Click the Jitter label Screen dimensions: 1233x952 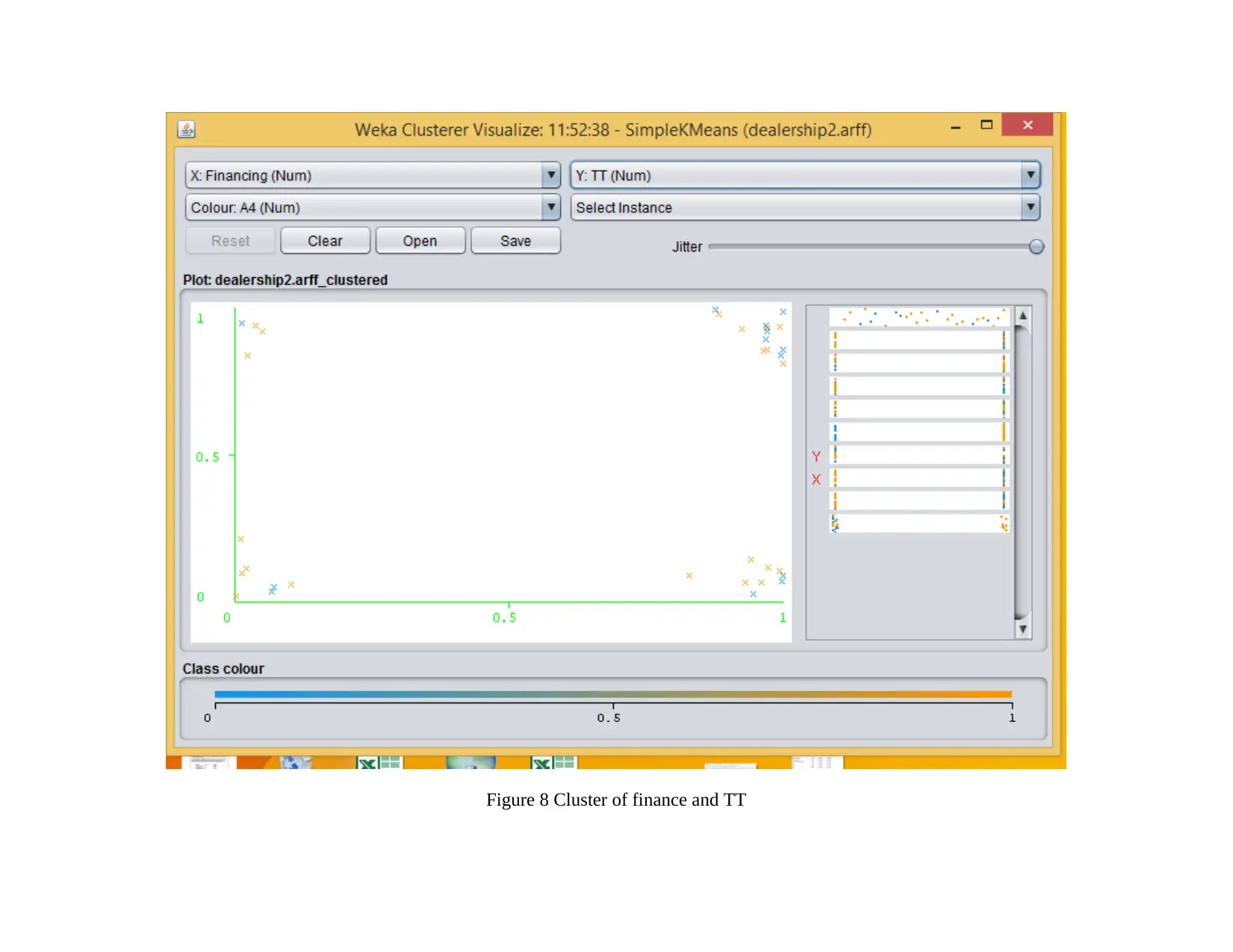[687, 247]
